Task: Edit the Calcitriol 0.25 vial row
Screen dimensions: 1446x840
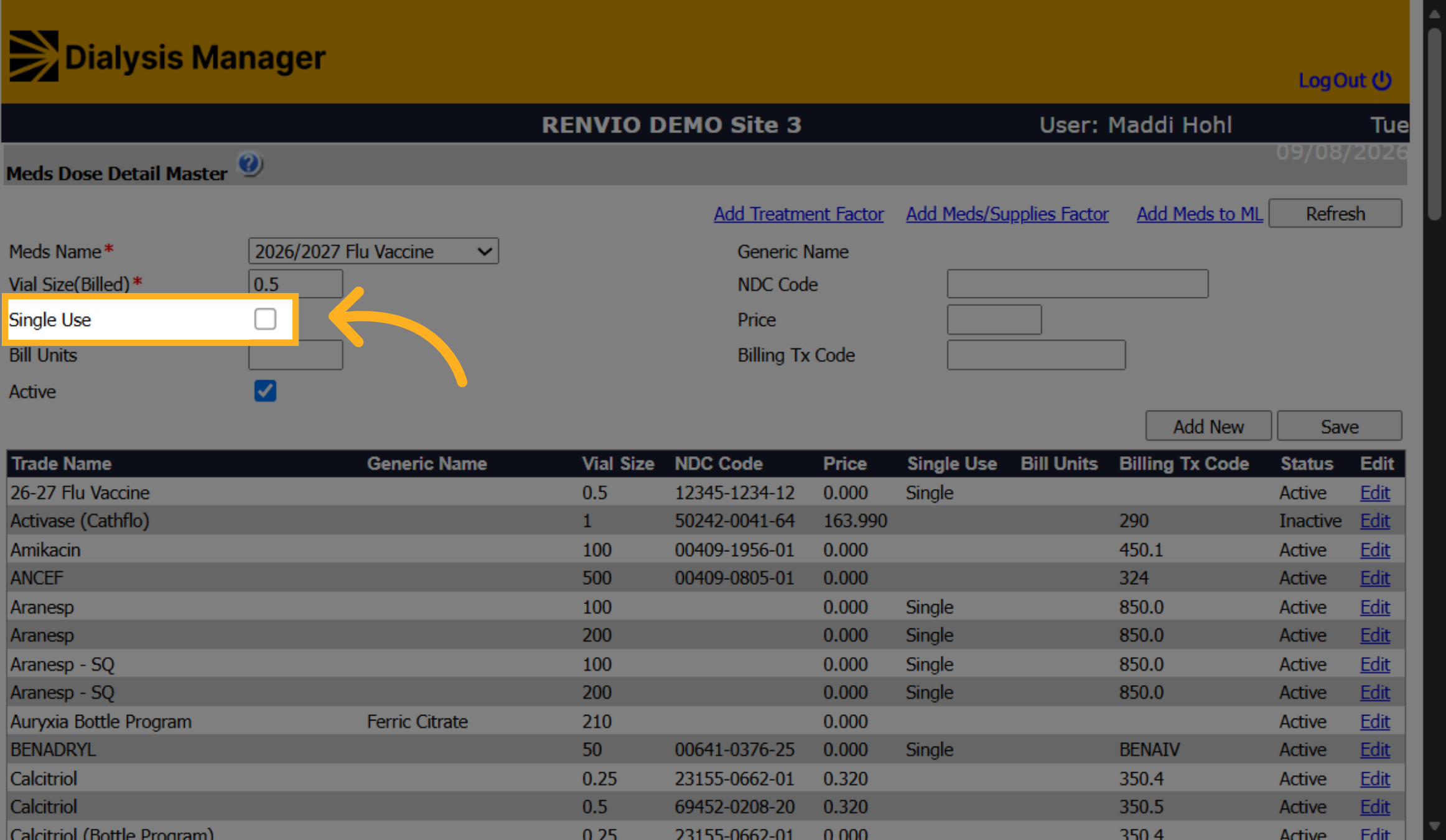Action: [x=1374, y=779]
